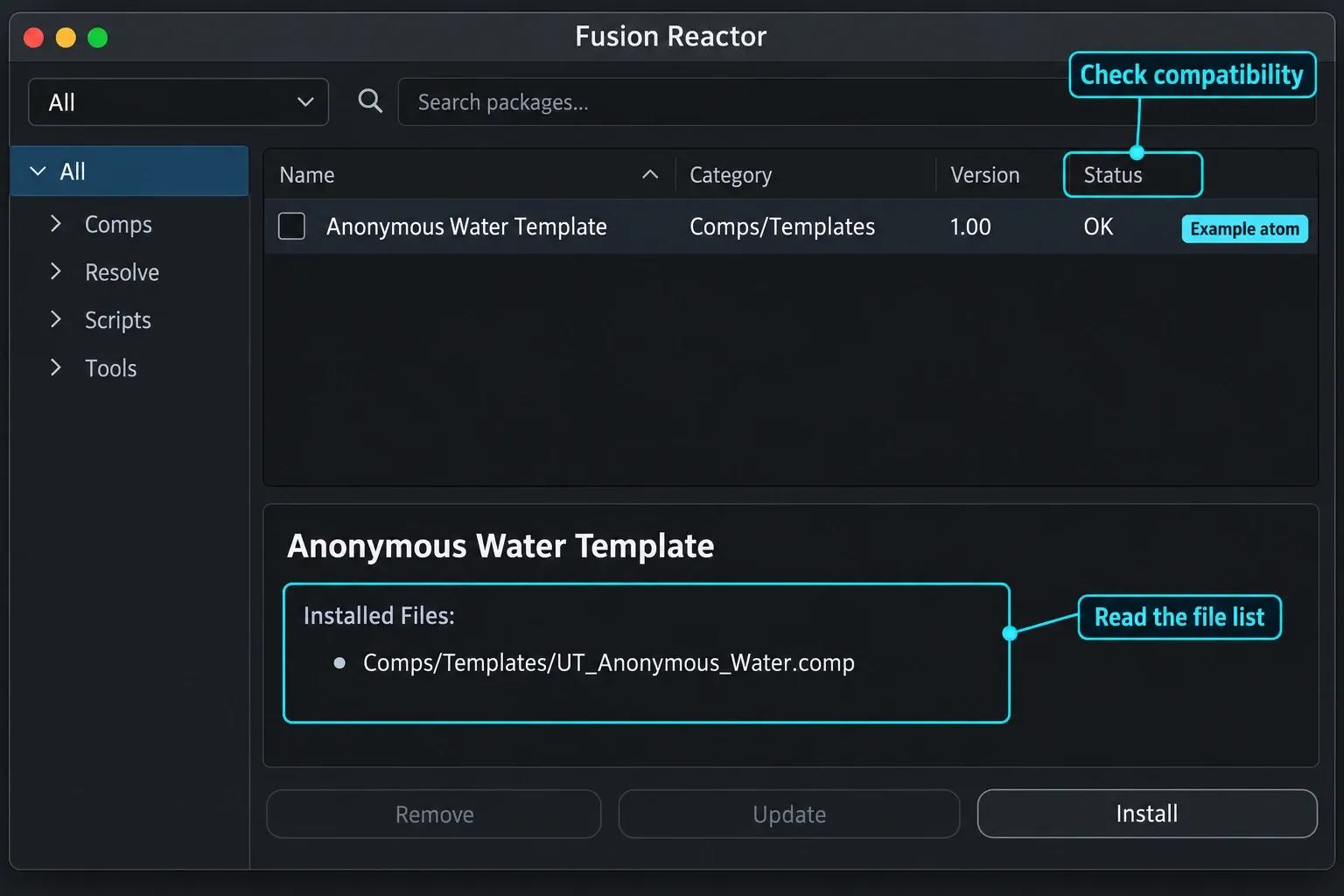Select the Comps category label
The image size is (1344, 896).
(x=118, y=225)
